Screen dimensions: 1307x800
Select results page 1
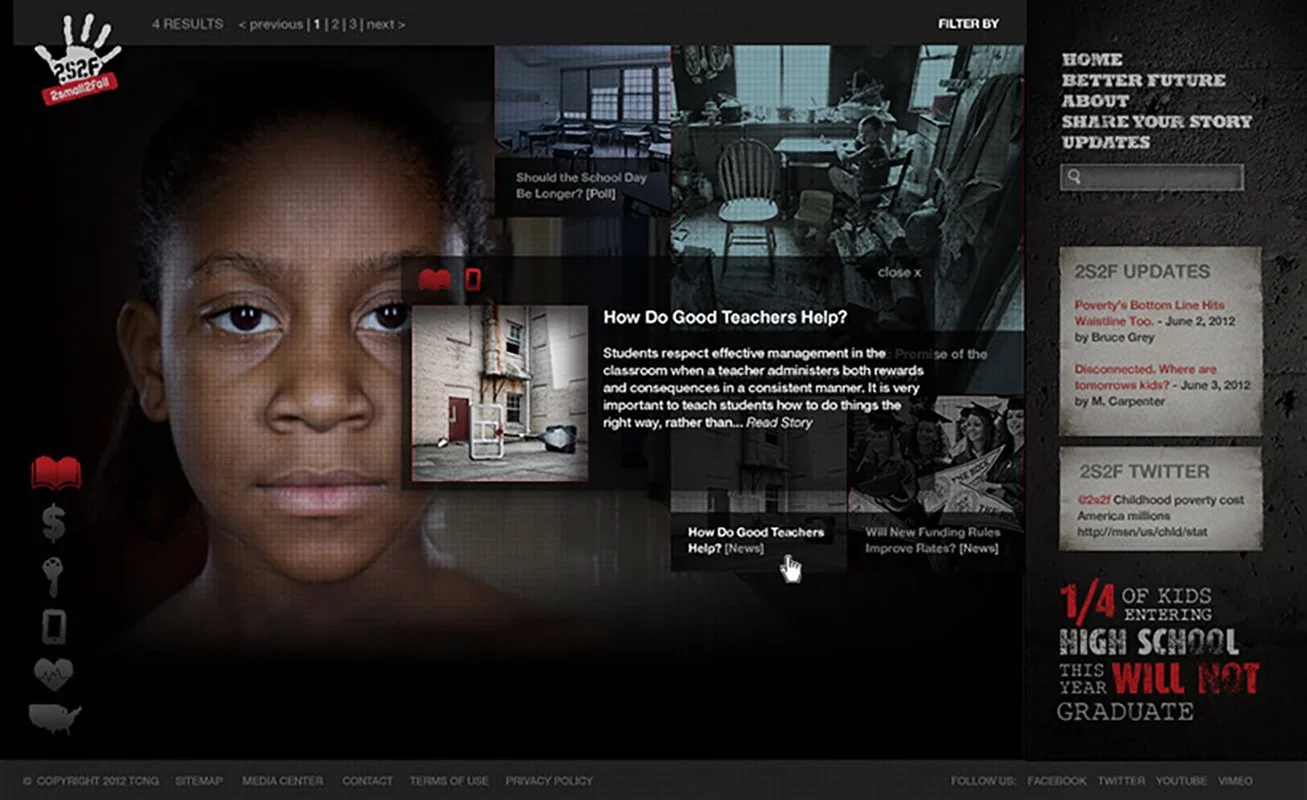tap(318, 24)
